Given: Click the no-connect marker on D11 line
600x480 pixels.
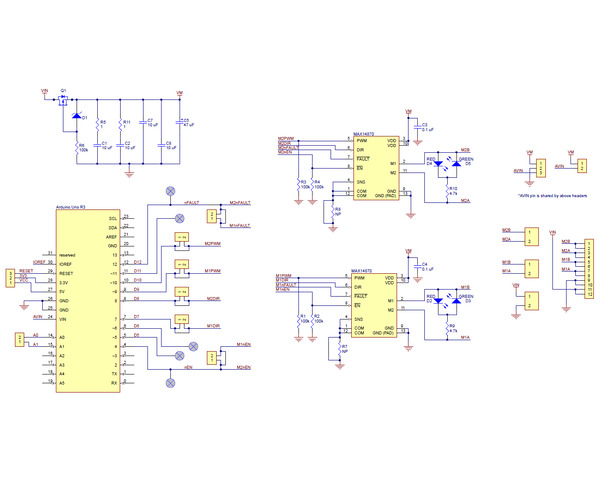Looking at the screenshot, I should click(179, 219).
